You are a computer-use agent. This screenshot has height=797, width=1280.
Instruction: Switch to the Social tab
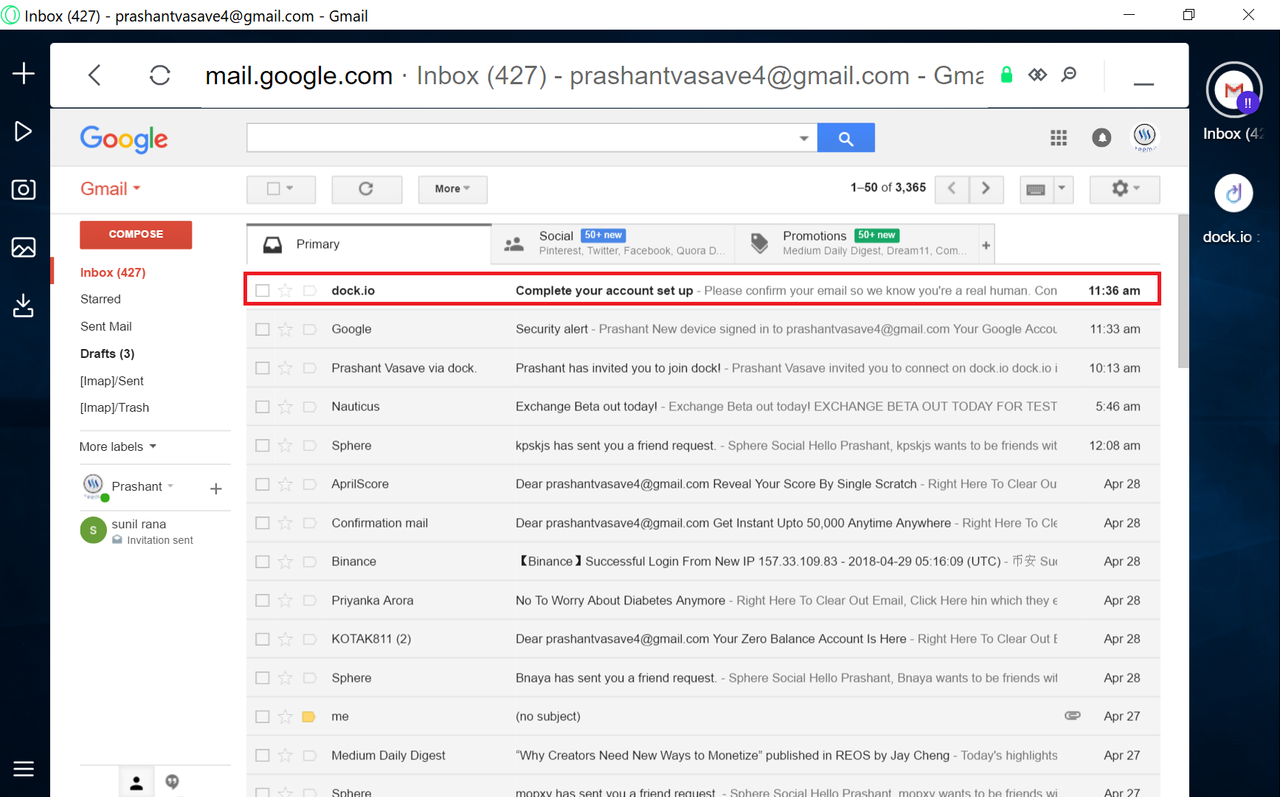613,244
